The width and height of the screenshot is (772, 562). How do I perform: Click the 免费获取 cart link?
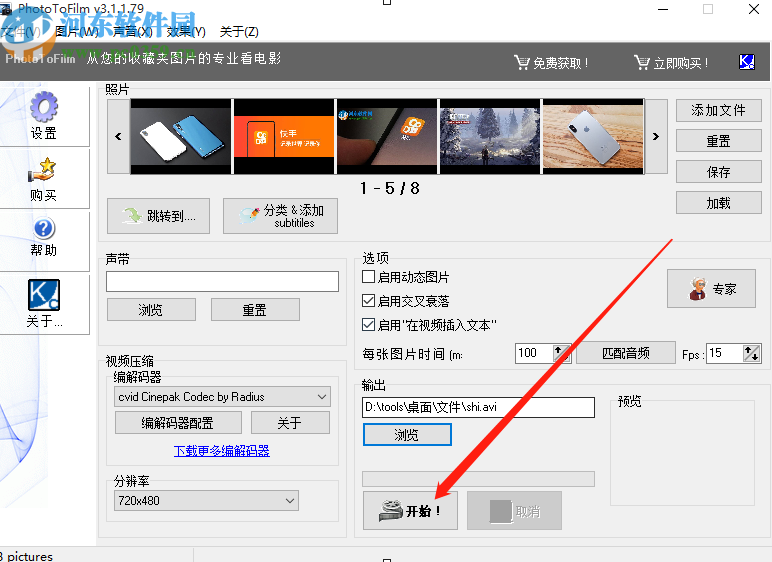(x=551, y=63)
